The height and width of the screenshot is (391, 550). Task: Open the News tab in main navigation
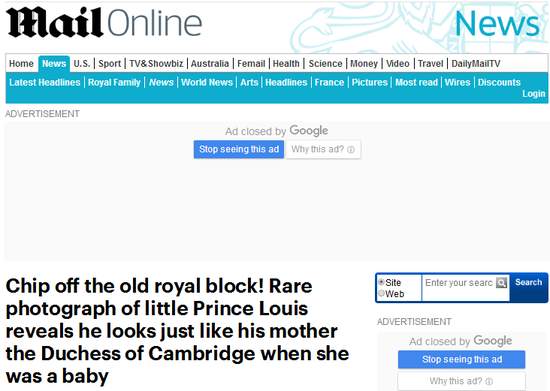54,64
